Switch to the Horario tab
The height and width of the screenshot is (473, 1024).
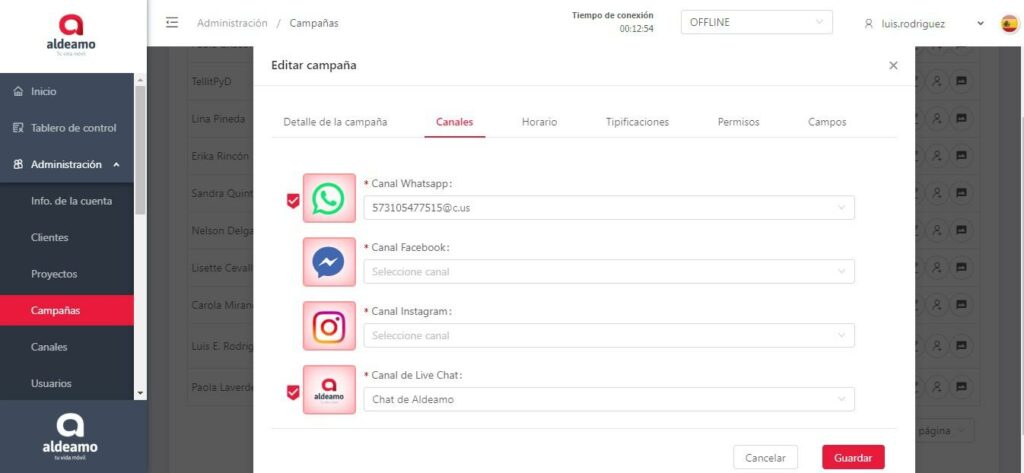tap(539, 122)
